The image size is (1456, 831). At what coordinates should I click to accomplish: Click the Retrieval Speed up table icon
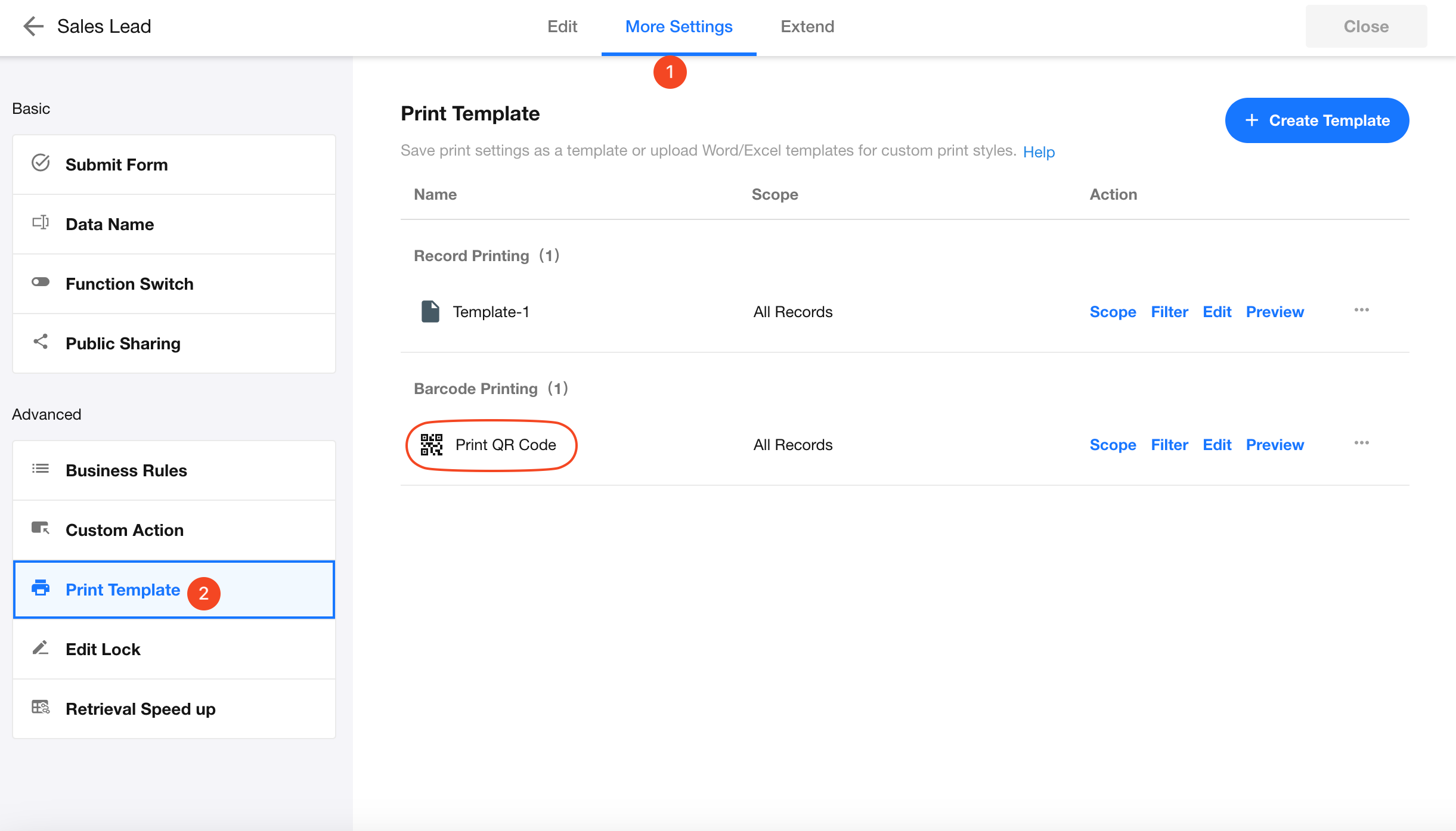tap(41, 708)
